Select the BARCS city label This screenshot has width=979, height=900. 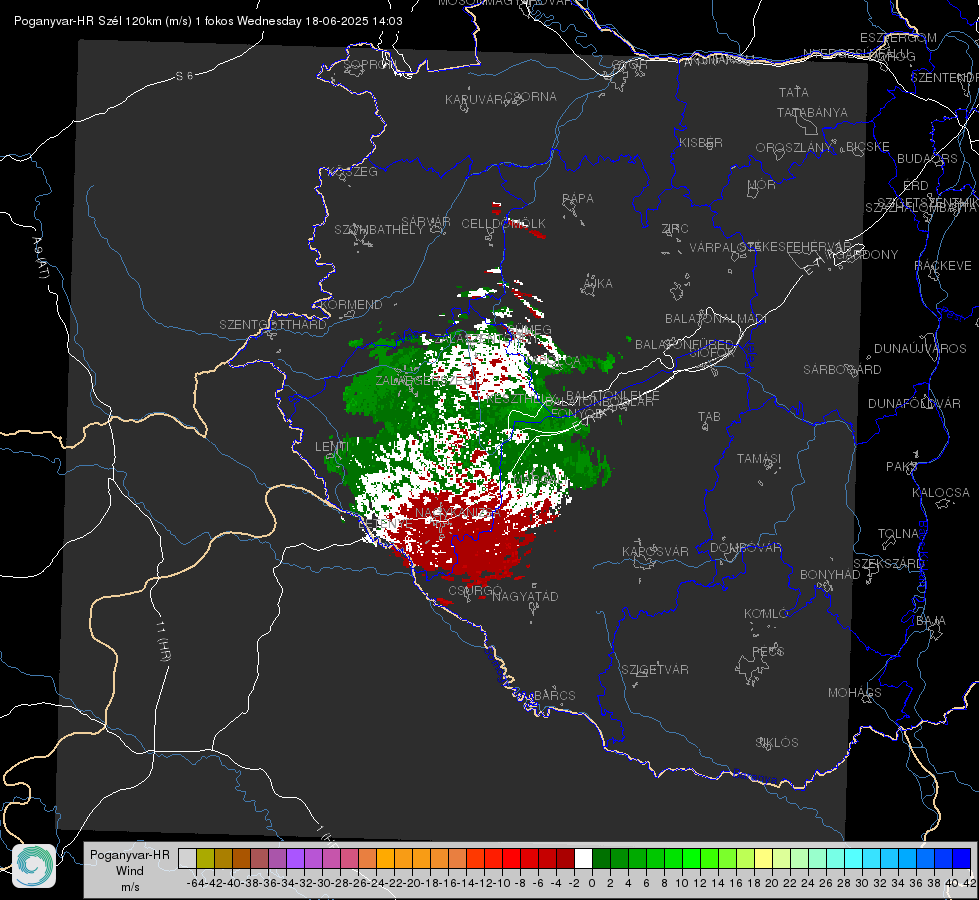point(554,695)
